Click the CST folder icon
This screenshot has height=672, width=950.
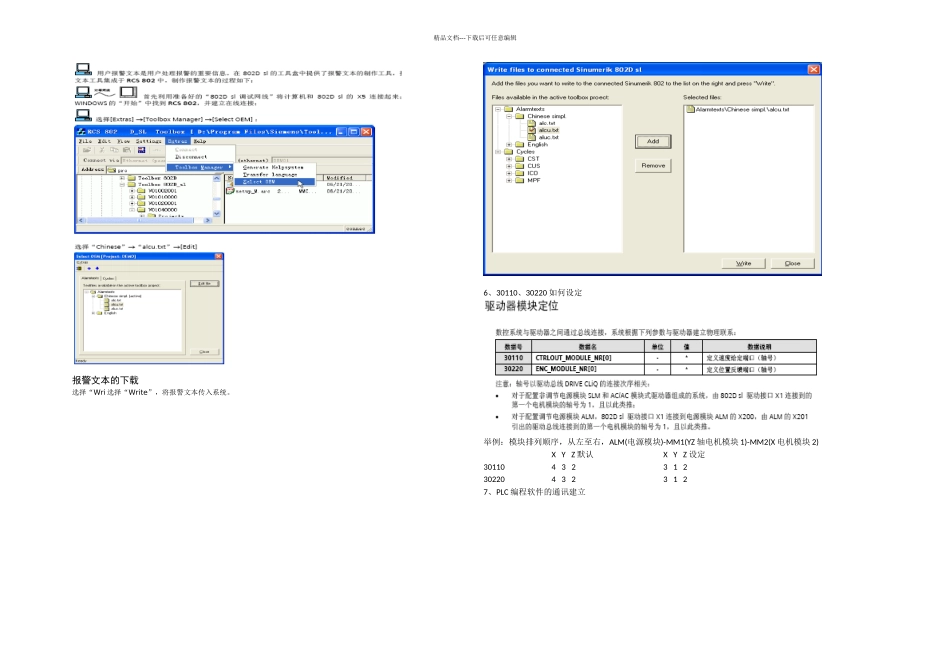[520, 159]
